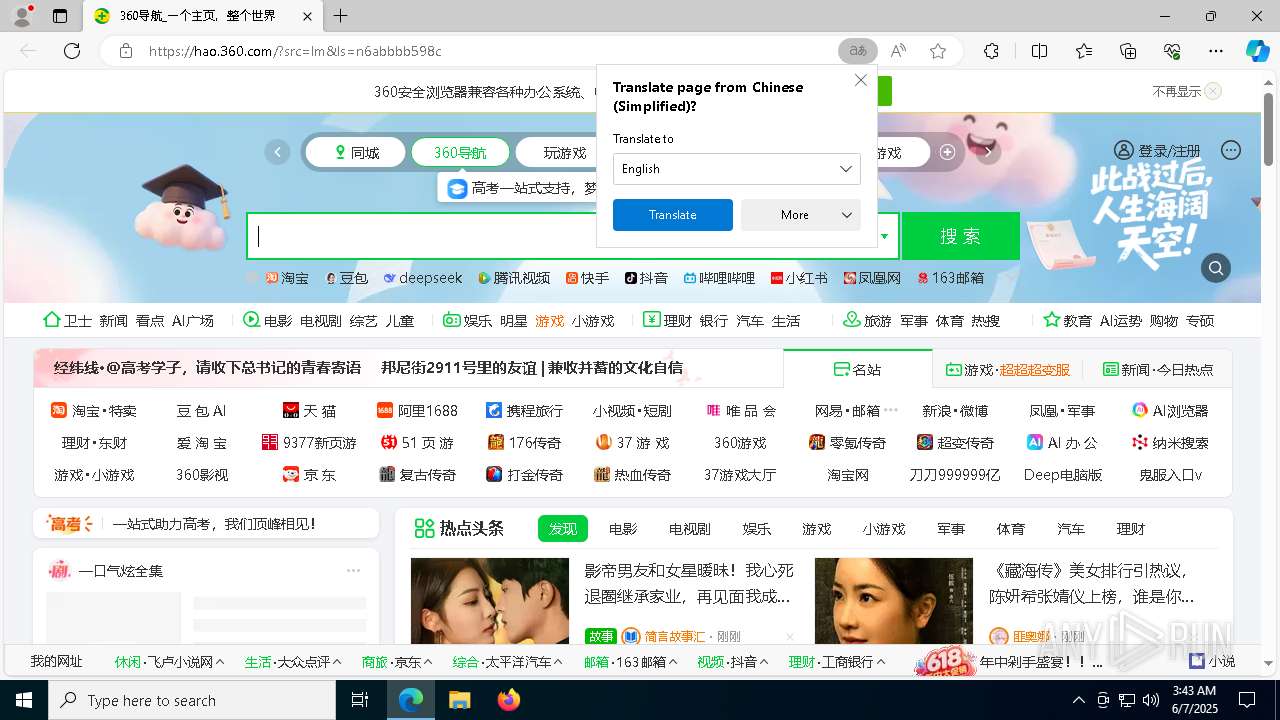Screen dimensions: 1280x720
Task: Go to next category with right arrow
Action: coord(988,152)
